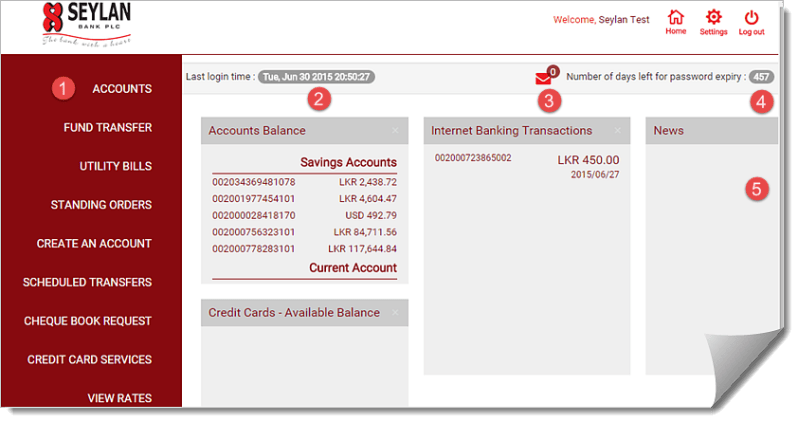Open Create an Account menu item
Viewport: 798px width, 422px height.
(94, 243)
